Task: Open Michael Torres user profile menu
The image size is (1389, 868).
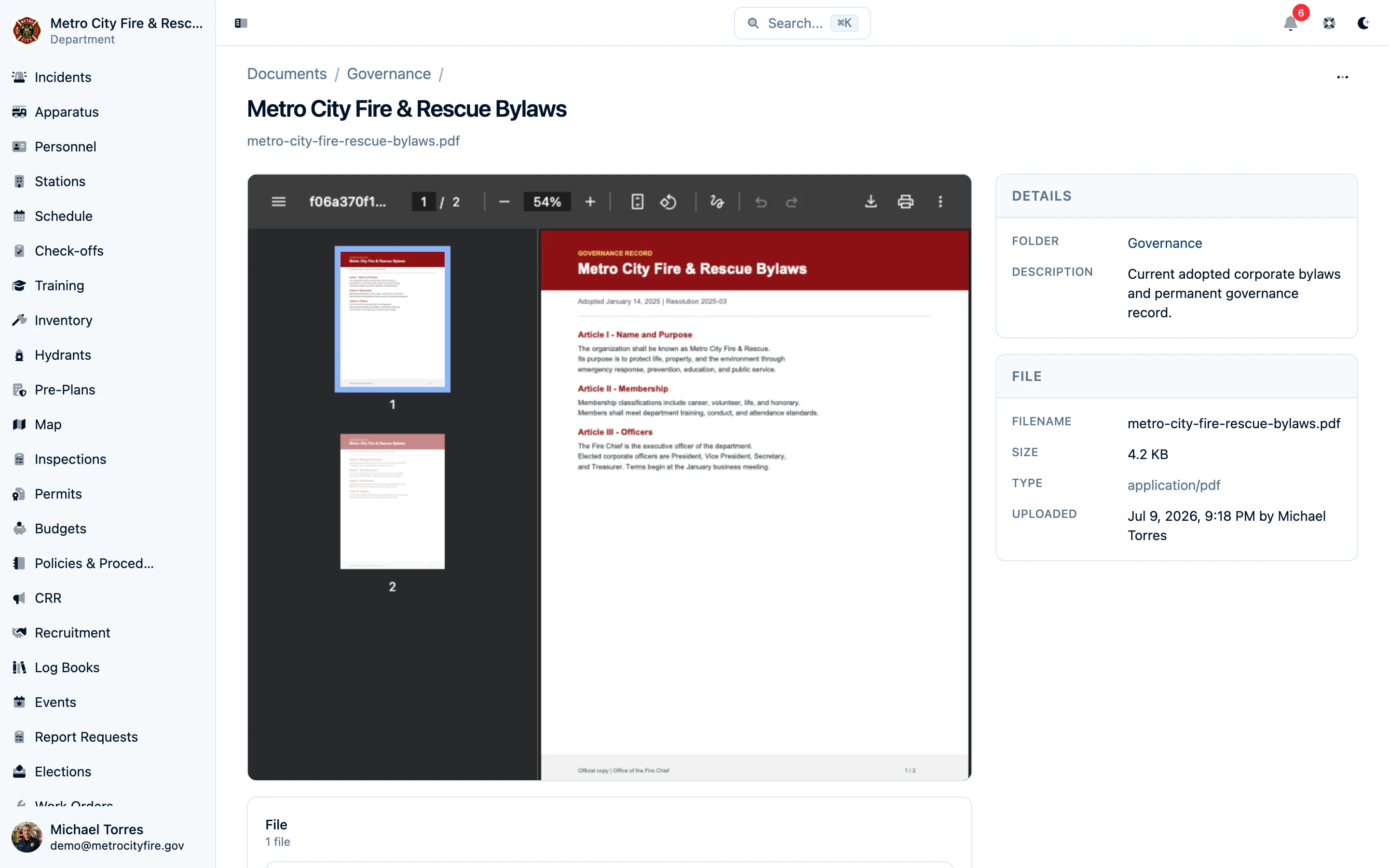Action: point(108,837)
